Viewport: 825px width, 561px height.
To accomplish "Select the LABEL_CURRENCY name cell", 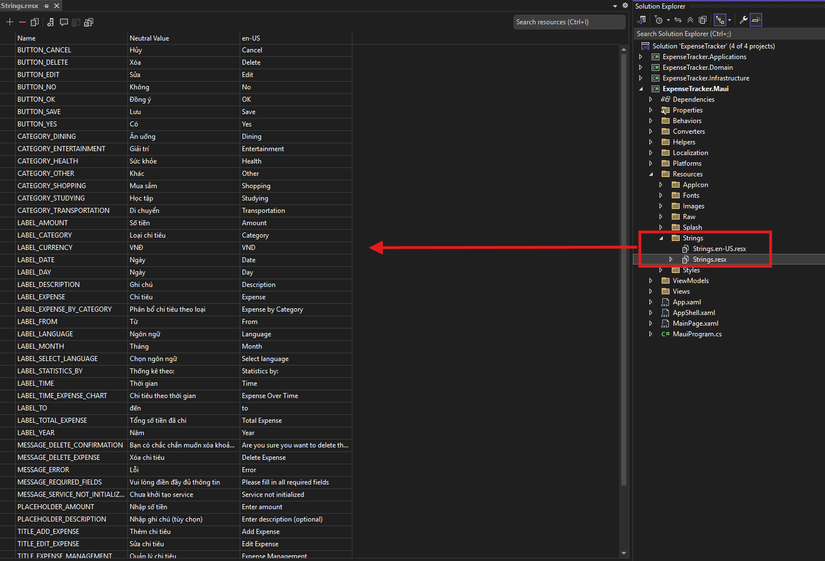I will [x=72, y=247].
